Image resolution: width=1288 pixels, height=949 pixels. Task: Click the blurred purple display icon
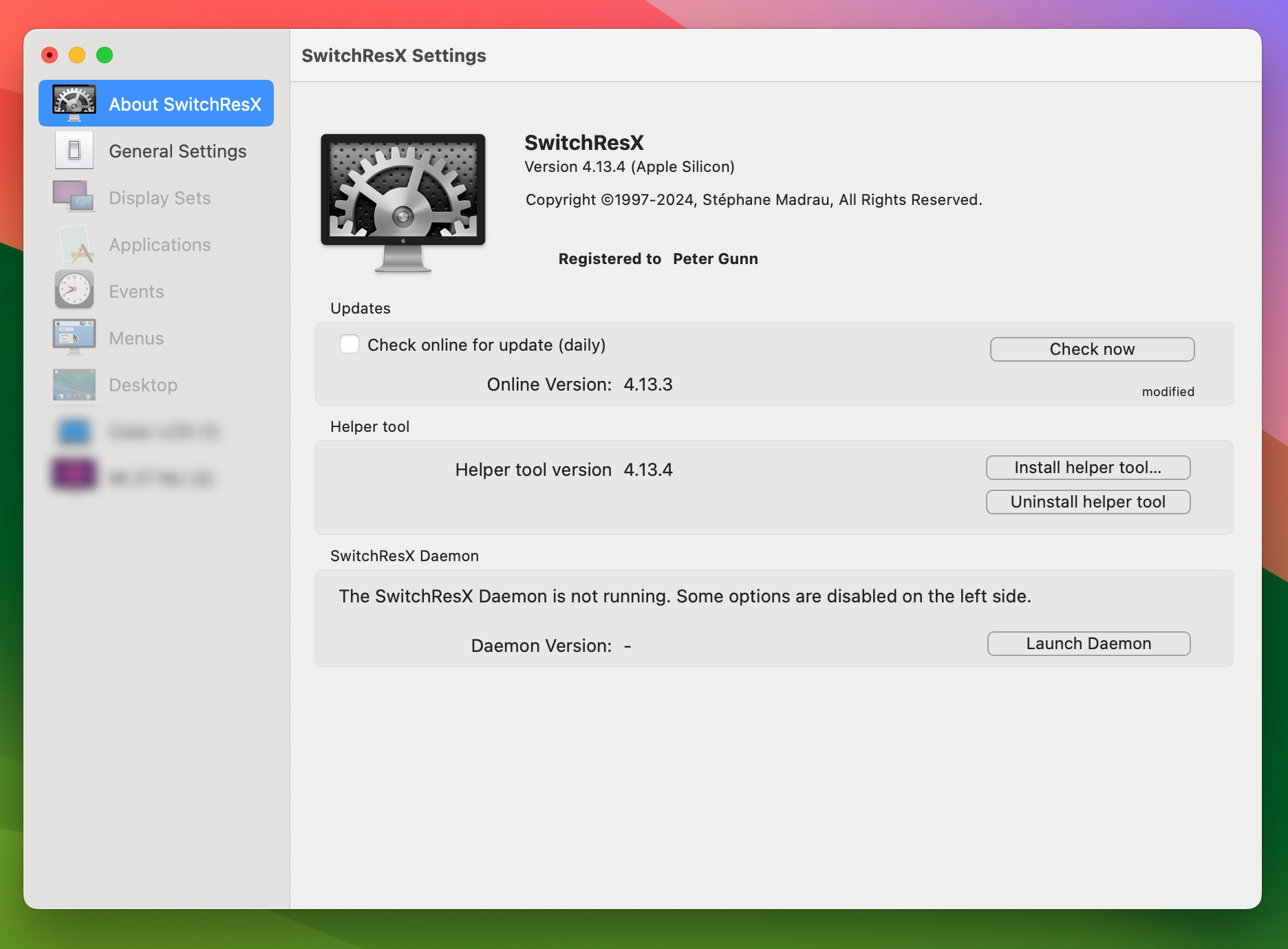point(74,475)
